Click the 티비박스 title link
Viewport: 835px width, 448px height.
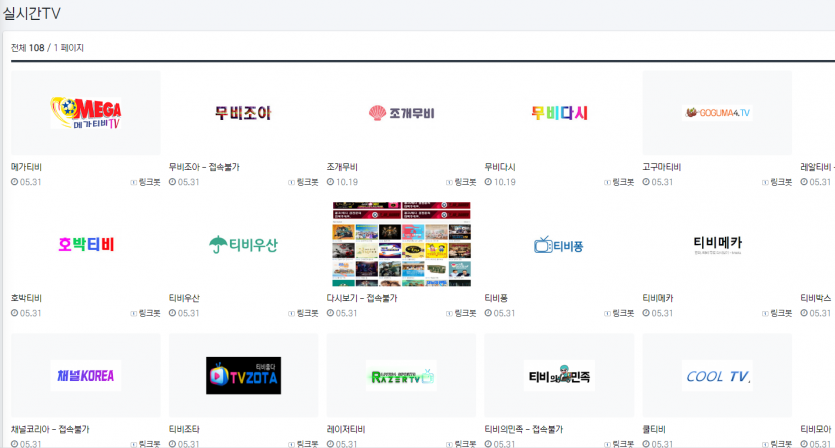click(815, 298)
